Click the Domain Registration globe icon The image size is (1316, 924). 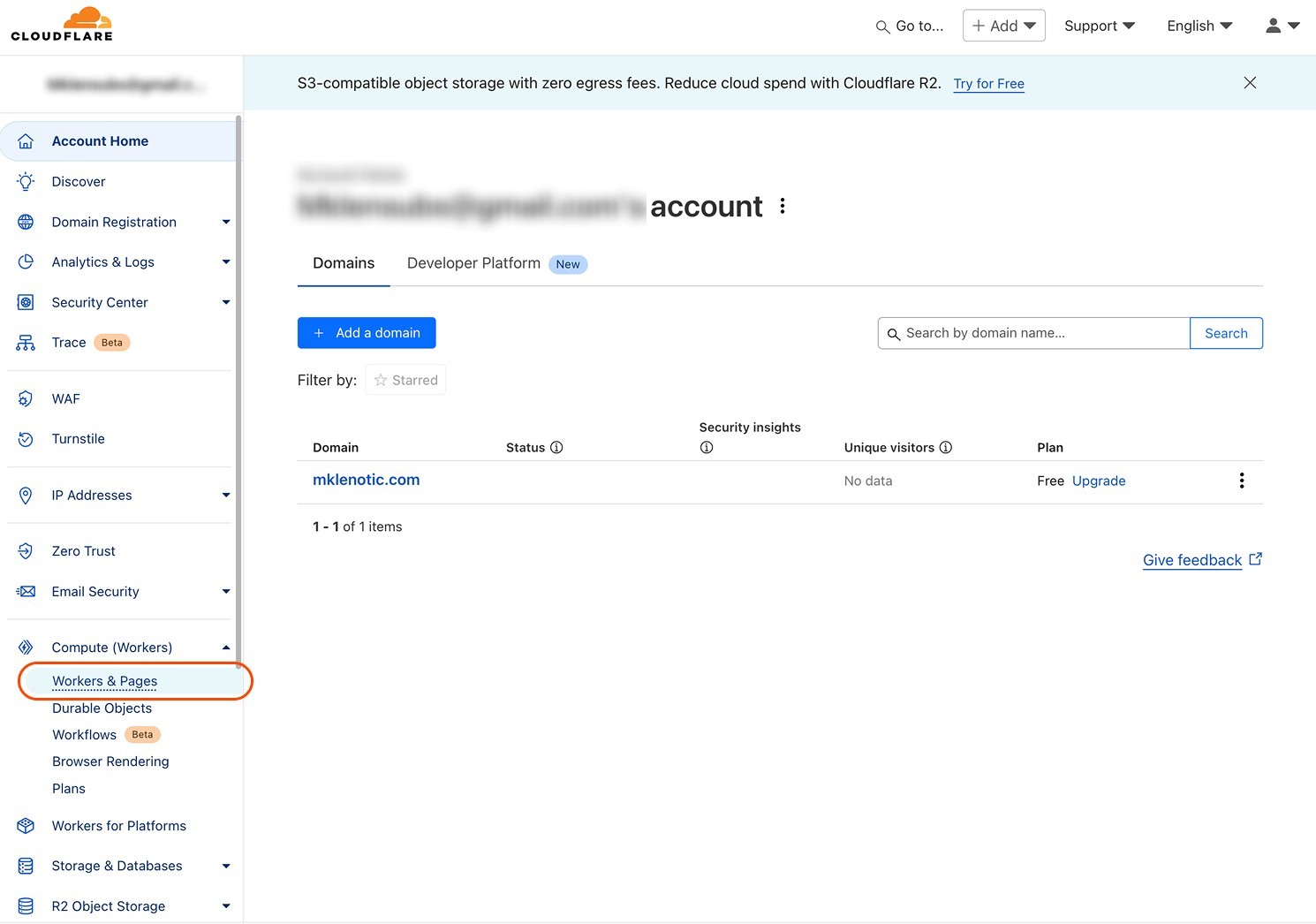point(26,222)
